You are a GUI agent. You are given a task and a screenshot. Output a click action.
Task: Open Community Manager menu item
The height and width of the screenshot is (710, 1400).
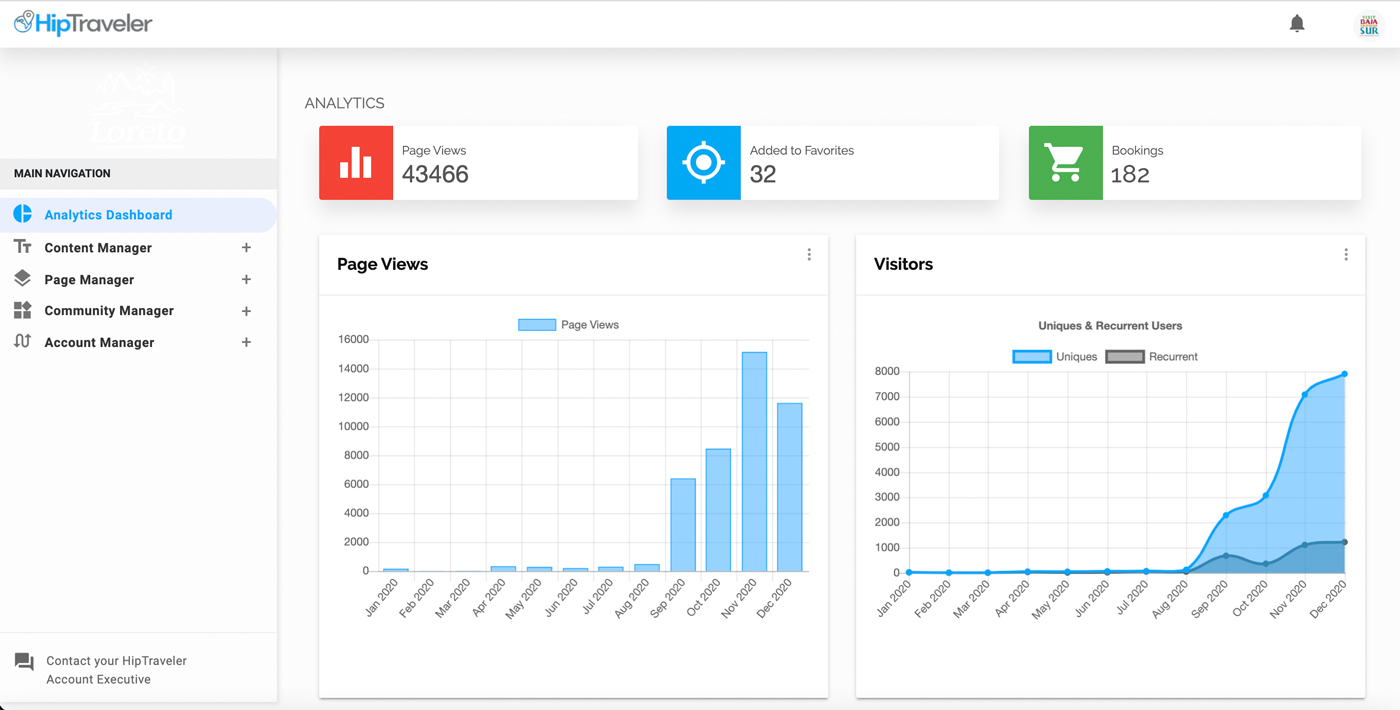[109, 311]
